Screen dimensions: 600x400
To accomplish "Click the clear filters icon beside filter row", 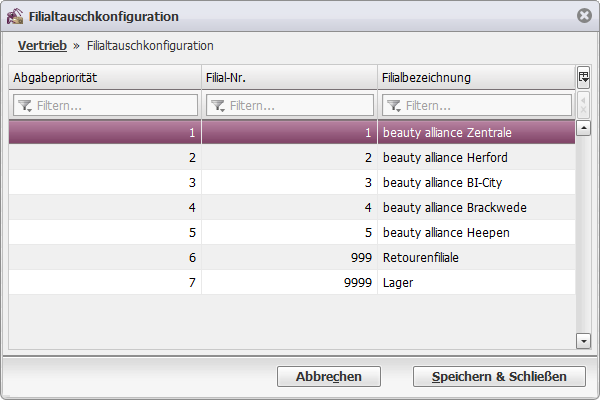I will (x=584, y=105).
